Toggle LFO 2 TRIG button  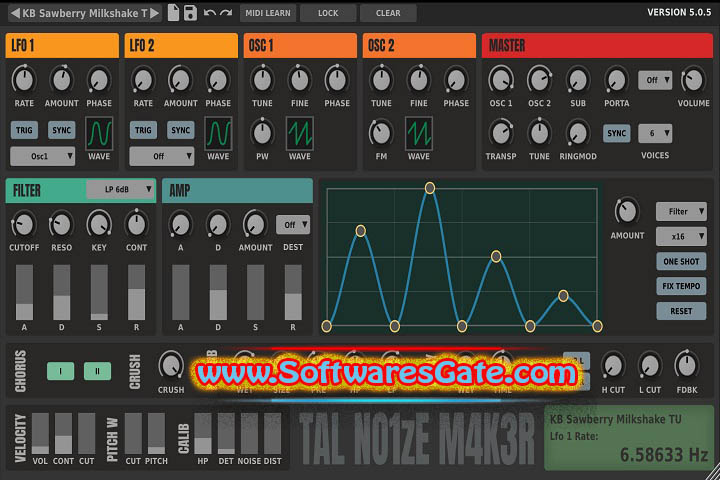coord(143,130)
